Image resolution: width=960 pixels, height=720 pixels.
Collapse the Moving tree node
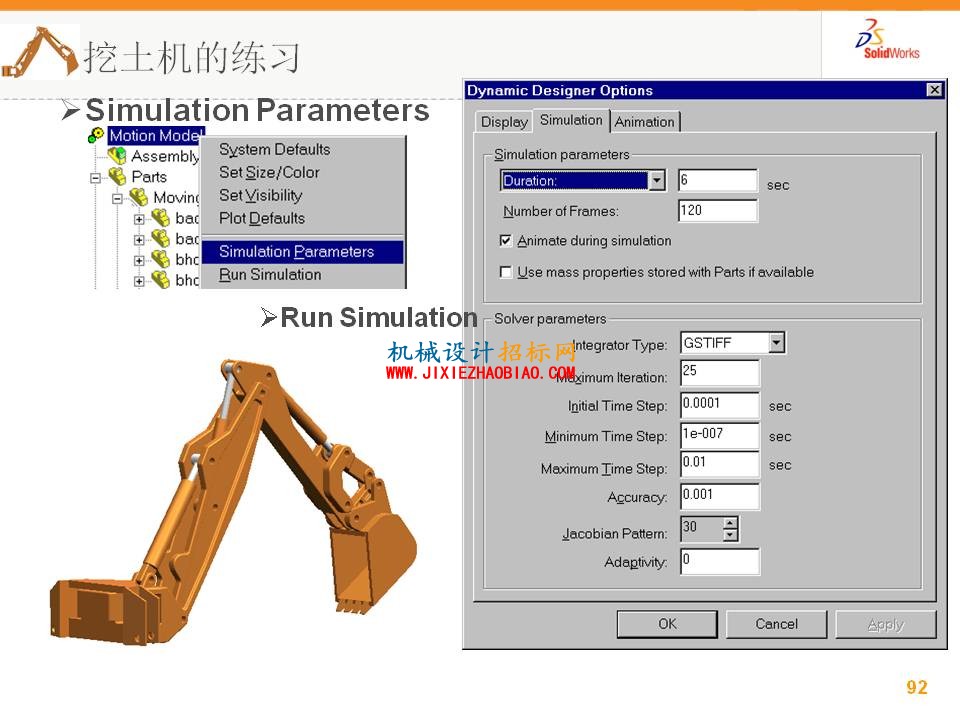118,199
